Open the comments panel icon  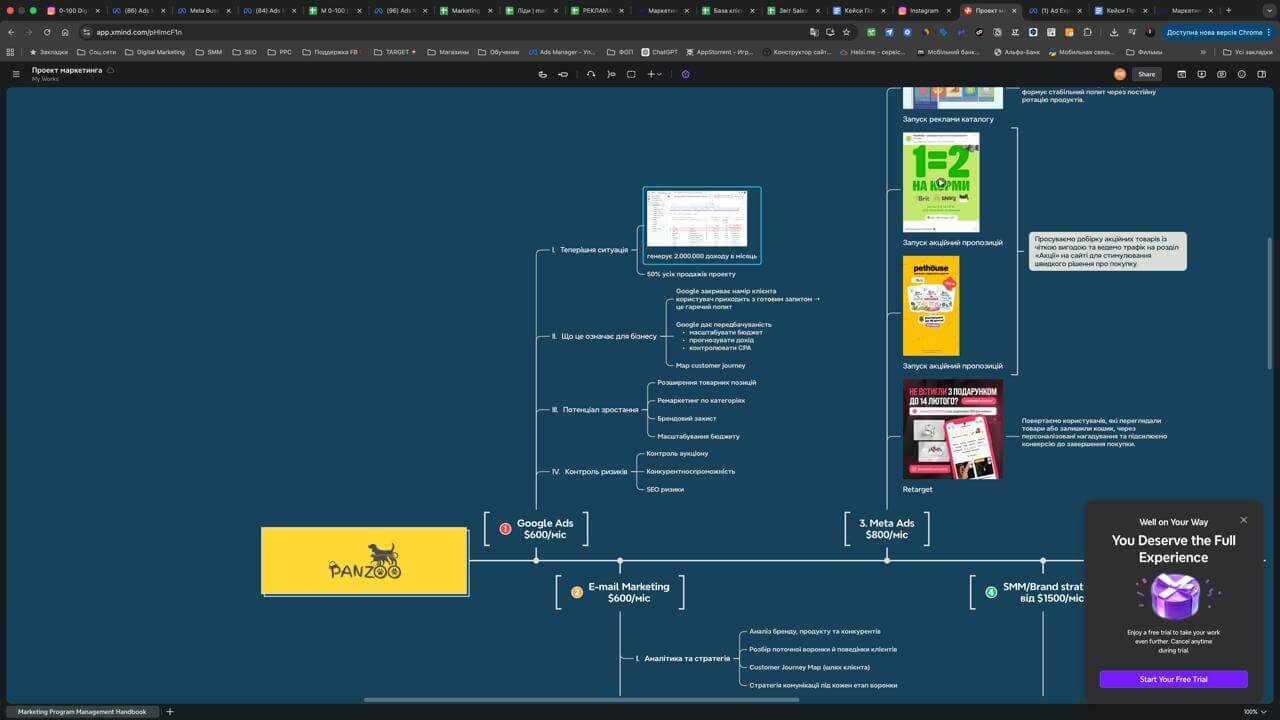[x=1222, y=74]
